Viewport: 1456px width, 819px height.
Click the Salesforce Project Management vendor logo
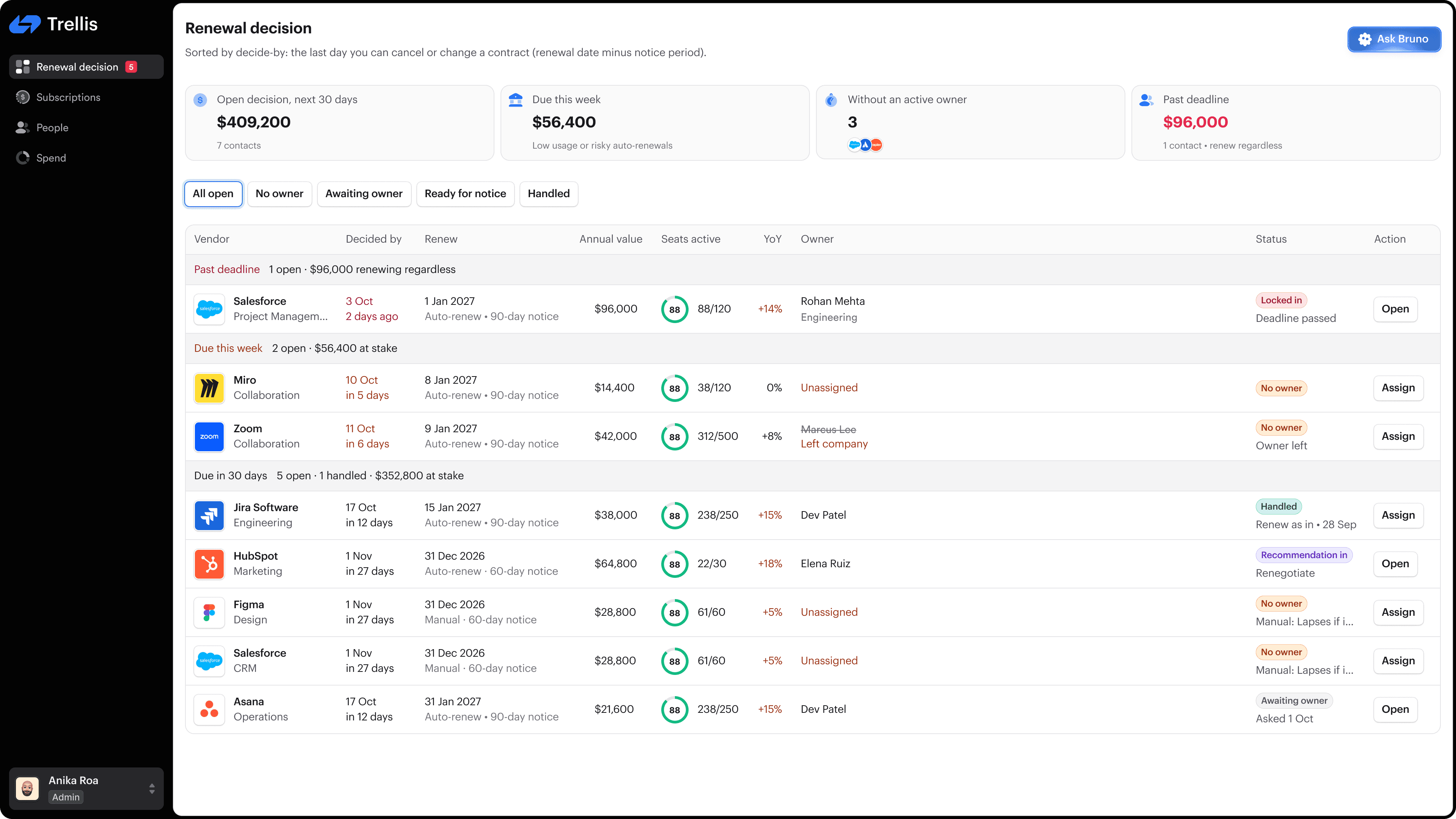click(209, 309)
